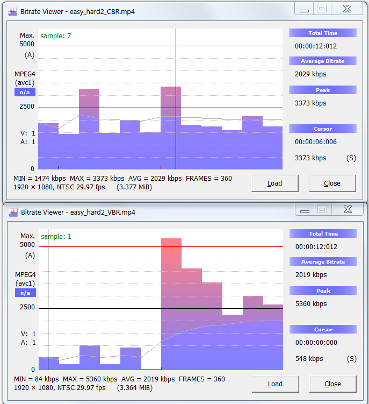
Task: Click the title 'Bitrate Viewer - easy_hard2_CBR.mp4'
Action: click(x=78, y=12)
